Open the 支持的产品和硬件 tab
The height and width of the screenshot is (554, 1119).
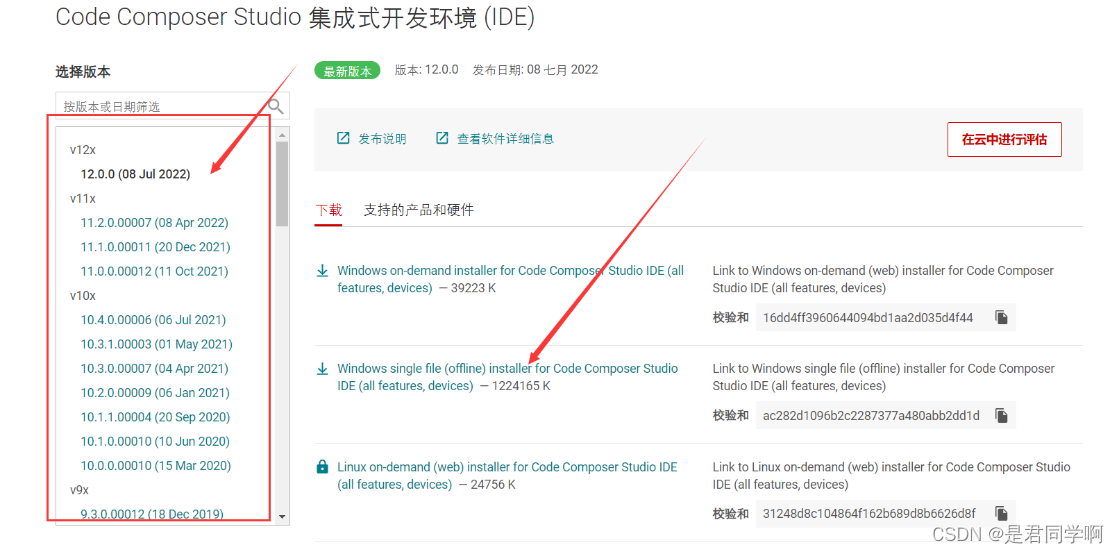pos(419,210)
